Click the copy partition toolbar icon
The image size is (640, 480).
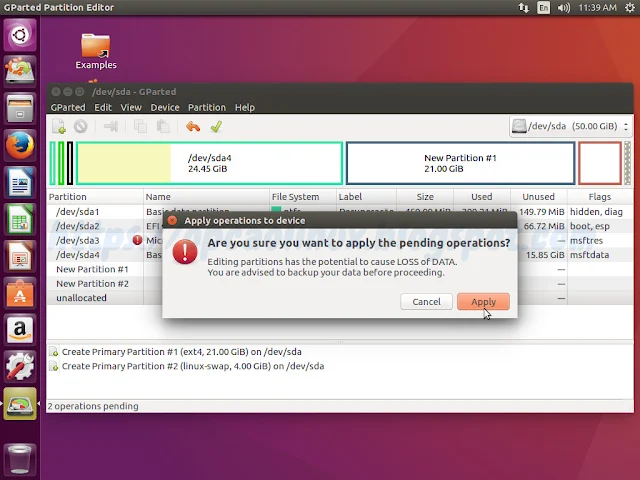[140, 127]
